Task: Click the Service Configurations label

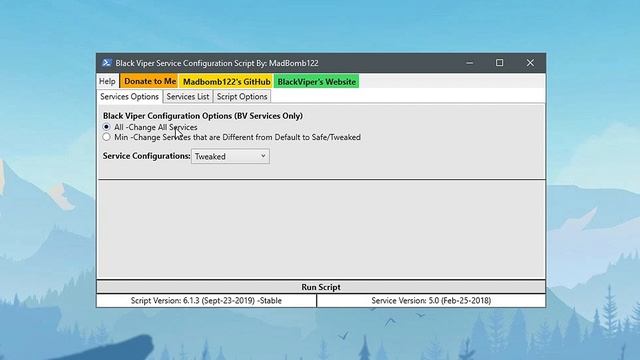Action: [147, 156]
